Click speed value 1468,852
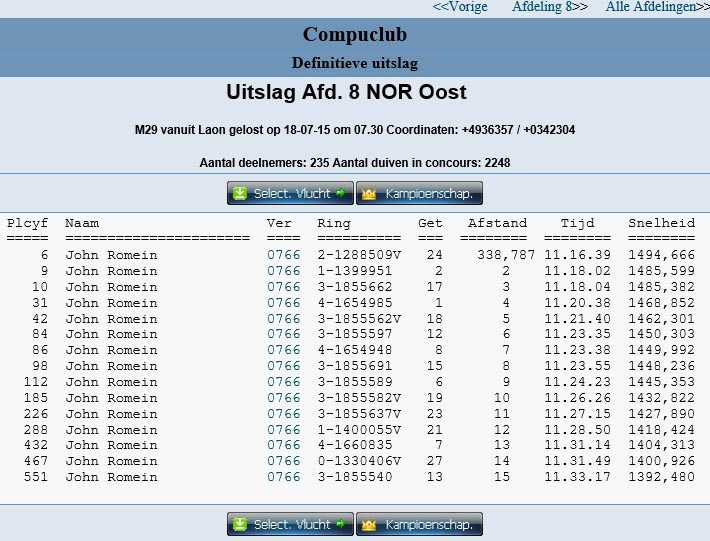 pos(662,302)
